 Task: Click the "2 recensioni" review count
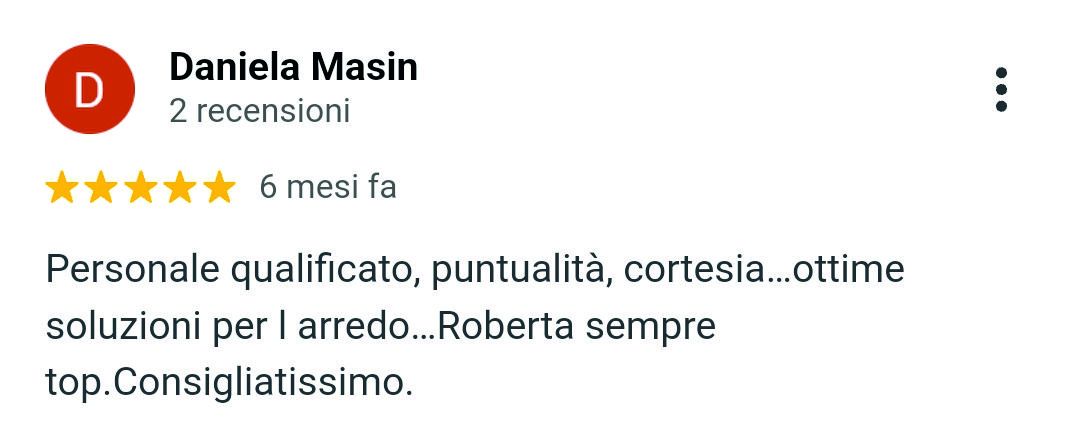coord(260,111)
